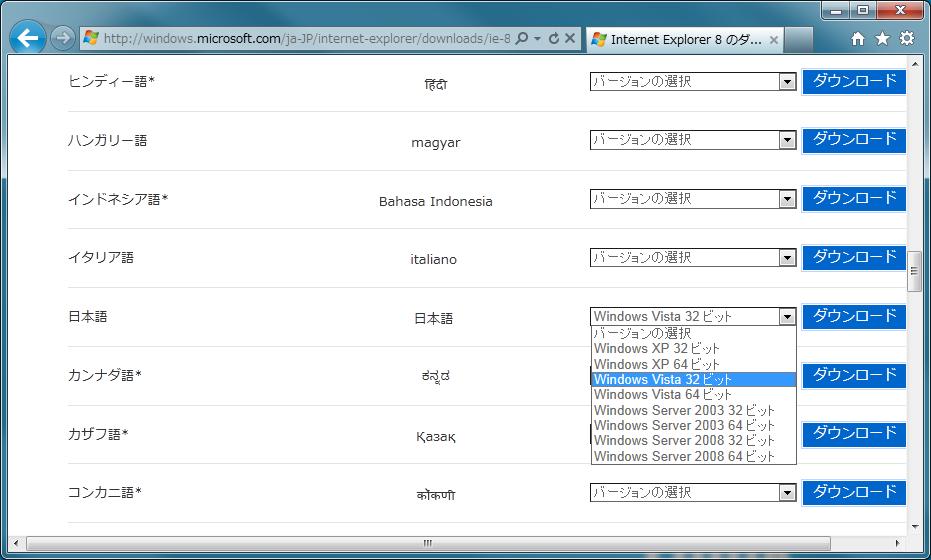Click the Bahasa Indonesia text
931x560 pixels.
coord(436,201)
